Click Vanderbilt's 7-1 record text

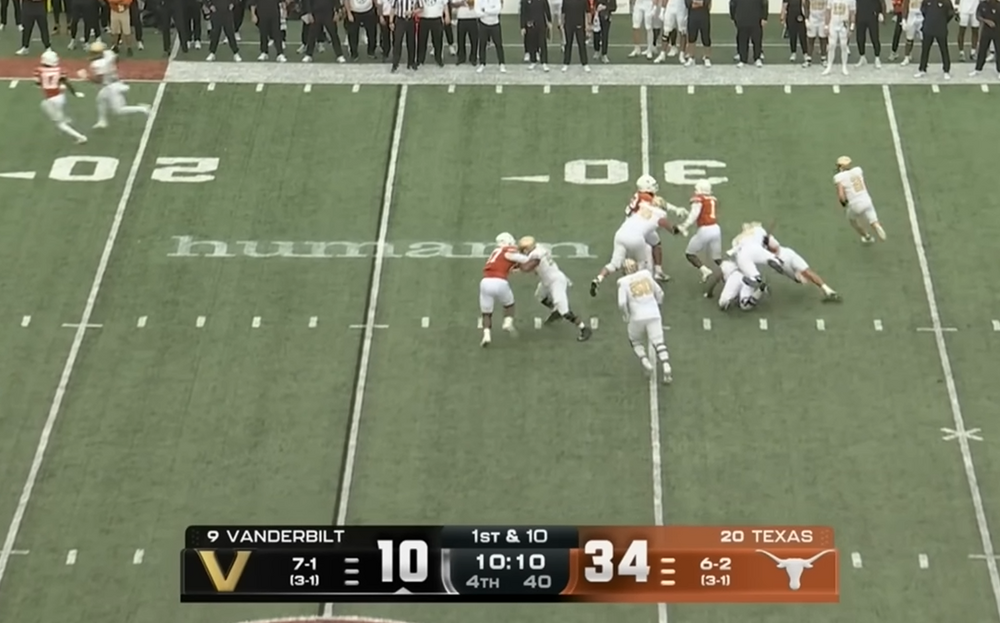[x=305, y=564]
